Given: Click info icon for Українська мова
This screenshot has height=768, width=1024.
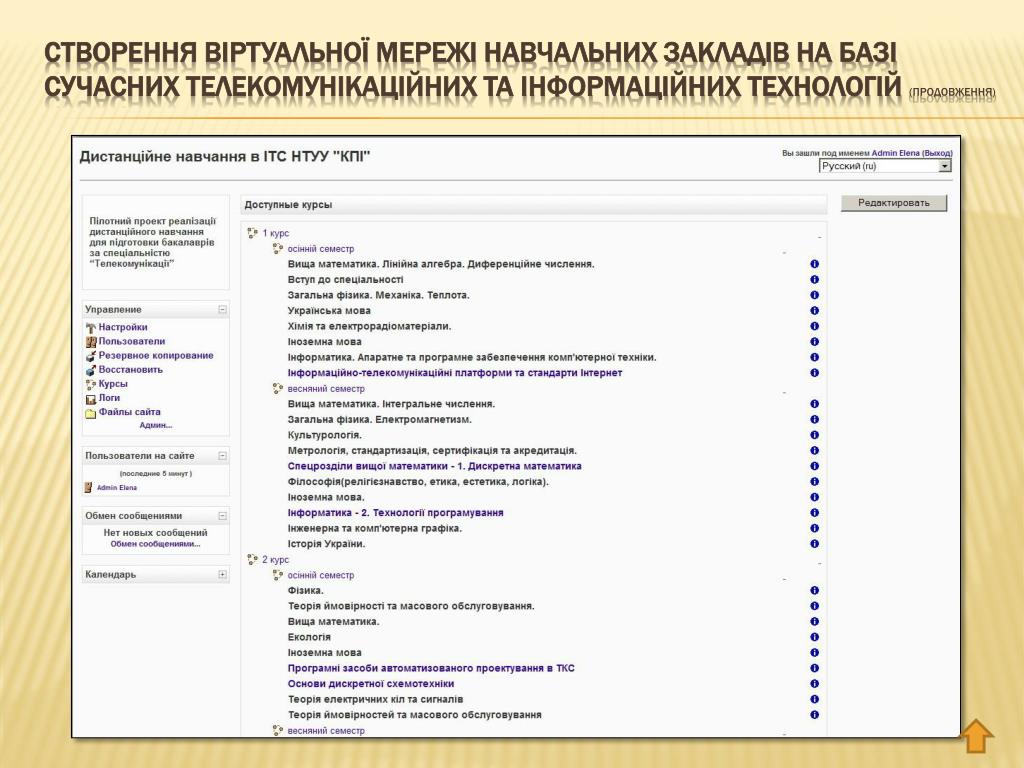Looking at the screenshot, I should [x=814, y=311].
